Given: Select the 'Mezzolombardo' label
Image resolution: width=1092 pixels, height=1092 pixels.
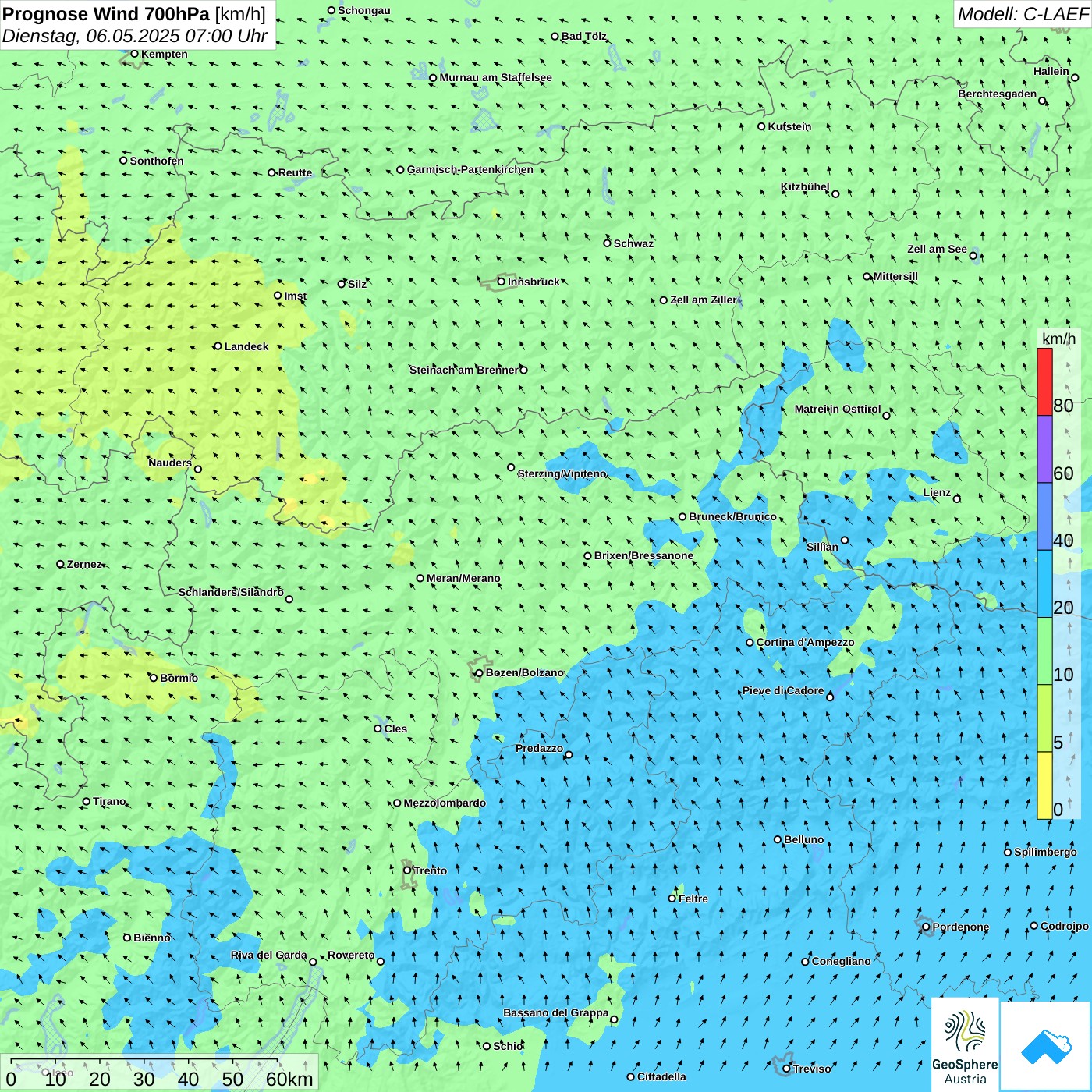Looking at the screenshot, I should point(445,803).
